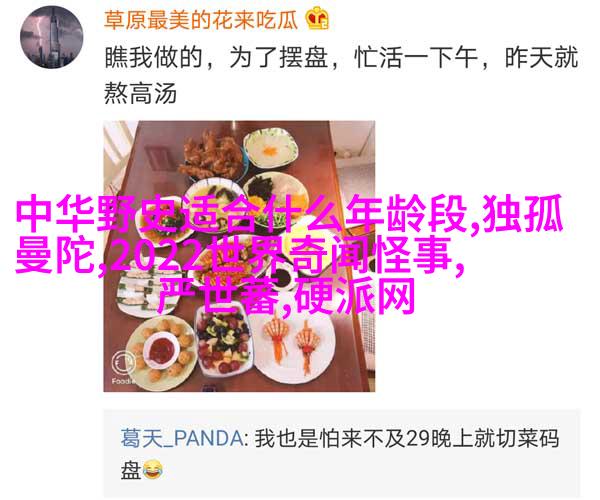600x500 pixels.
Task: Select overlay text 2022世界奇闻怪事
Action: pyautogui.click(x=280, y=255)
